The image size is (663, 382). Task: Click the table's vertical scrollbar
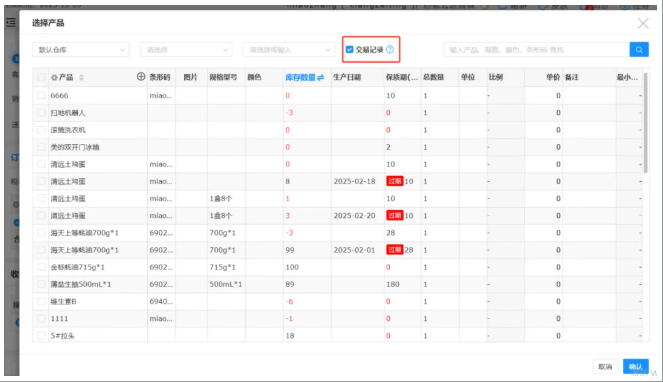(x=646, y=123)
